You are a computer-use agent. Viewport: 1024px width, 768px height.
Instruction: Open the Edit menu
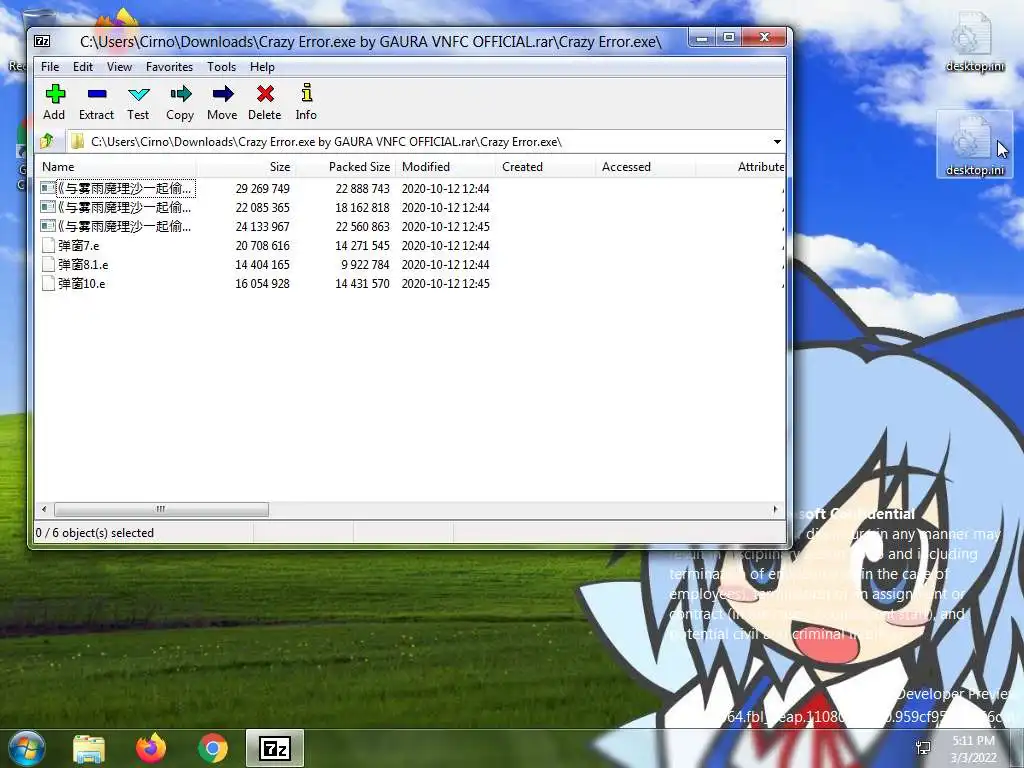click(x=83, y=67)
